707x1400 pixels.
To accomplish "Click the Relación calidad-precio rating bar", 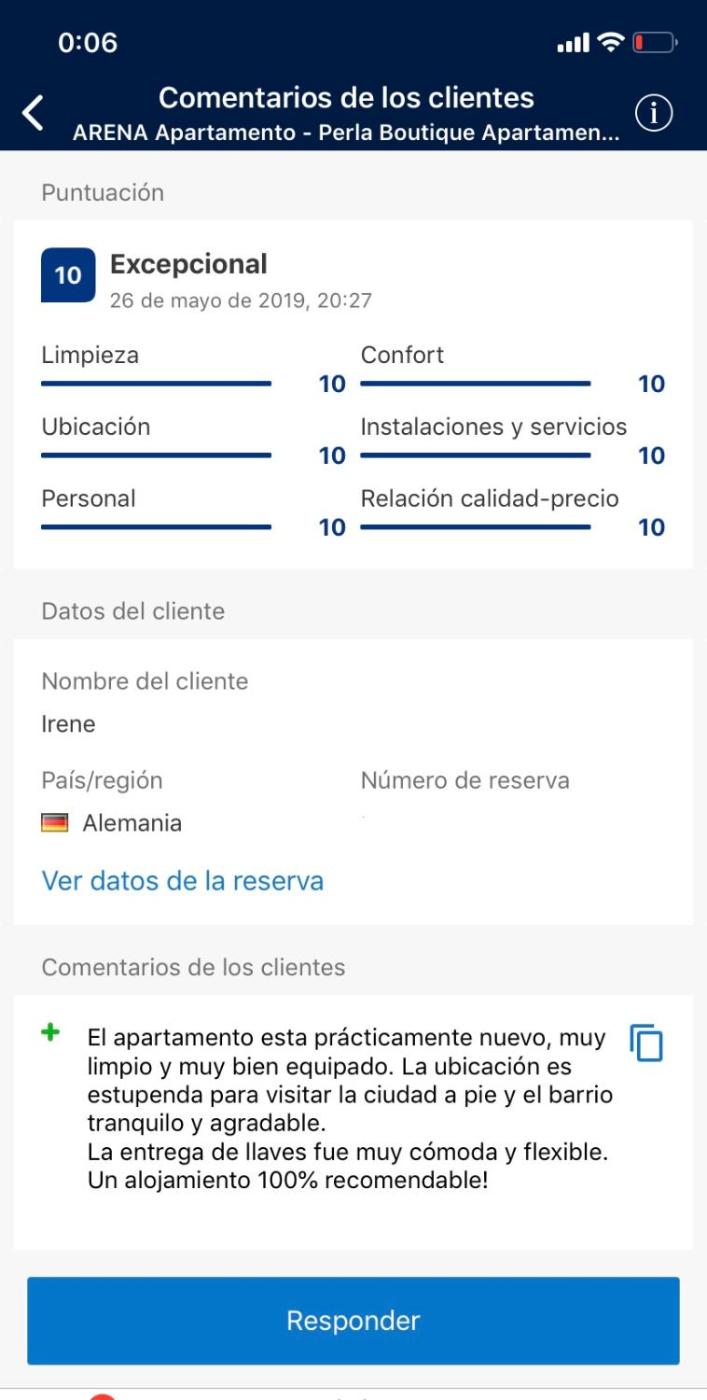I will point(476,527).
